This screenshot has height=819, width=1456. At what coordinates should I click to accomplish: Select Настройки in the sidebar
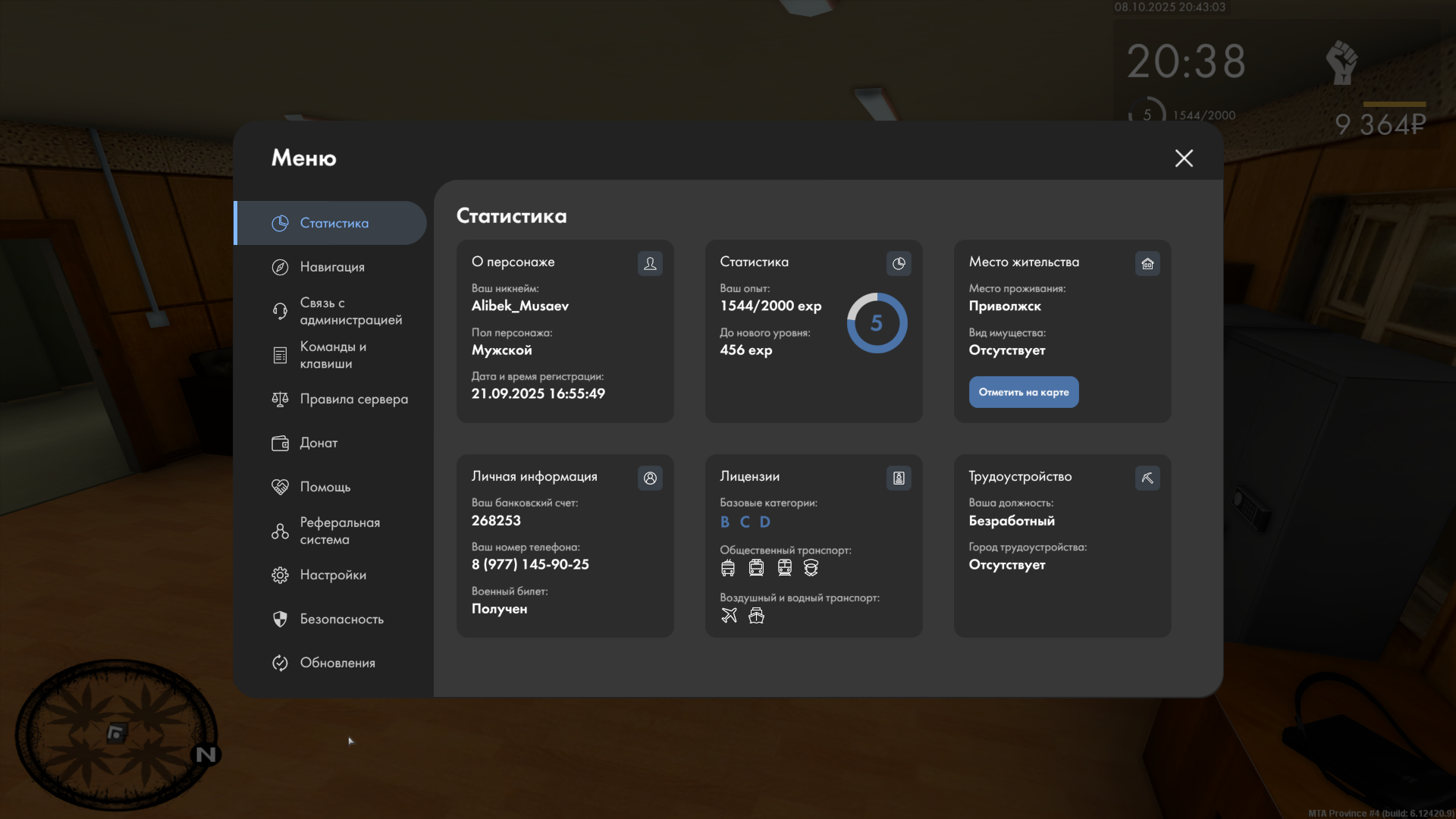point(333,575)
